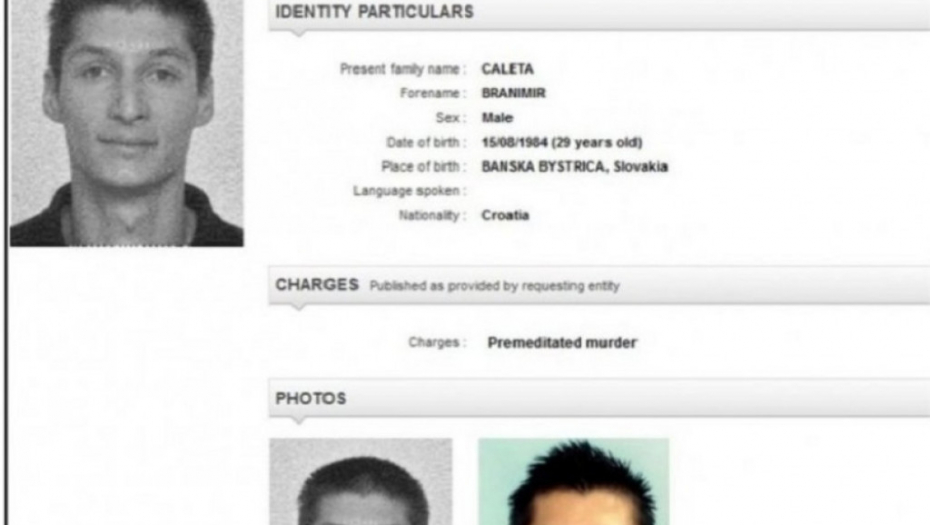Click the Sex value Male
The image size is (930, 525).
click(497, 117)
